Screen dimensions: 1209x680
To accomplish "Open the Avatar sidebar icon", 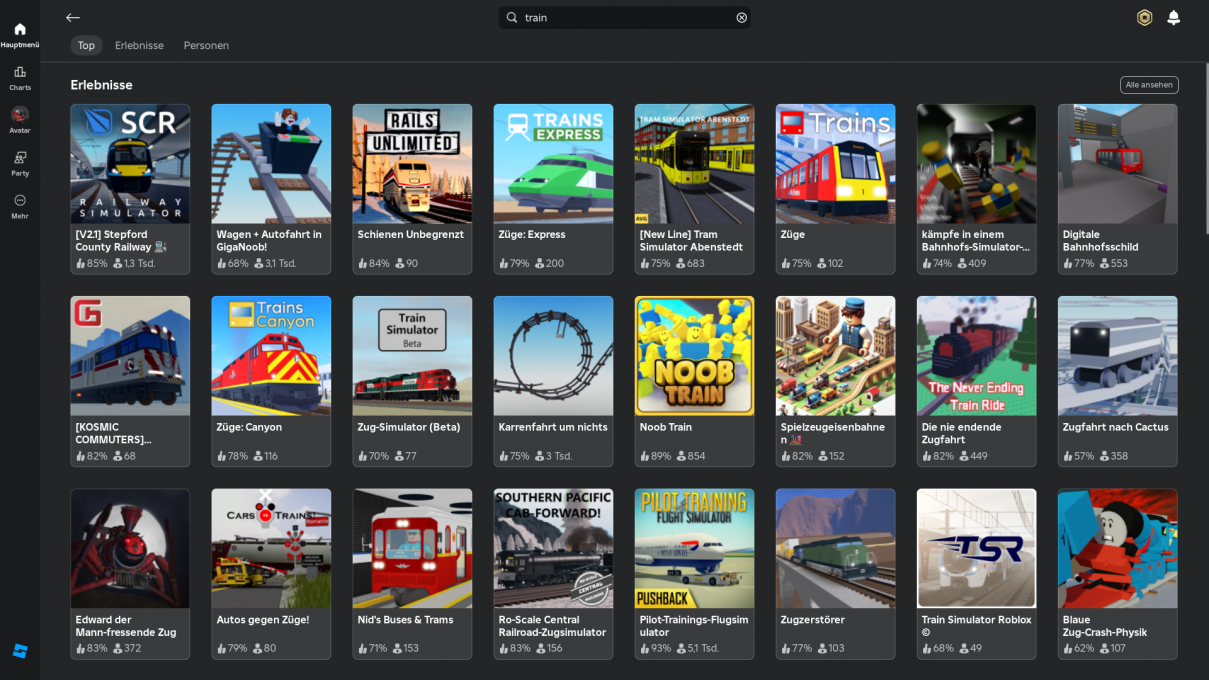I will click(20, 115).
